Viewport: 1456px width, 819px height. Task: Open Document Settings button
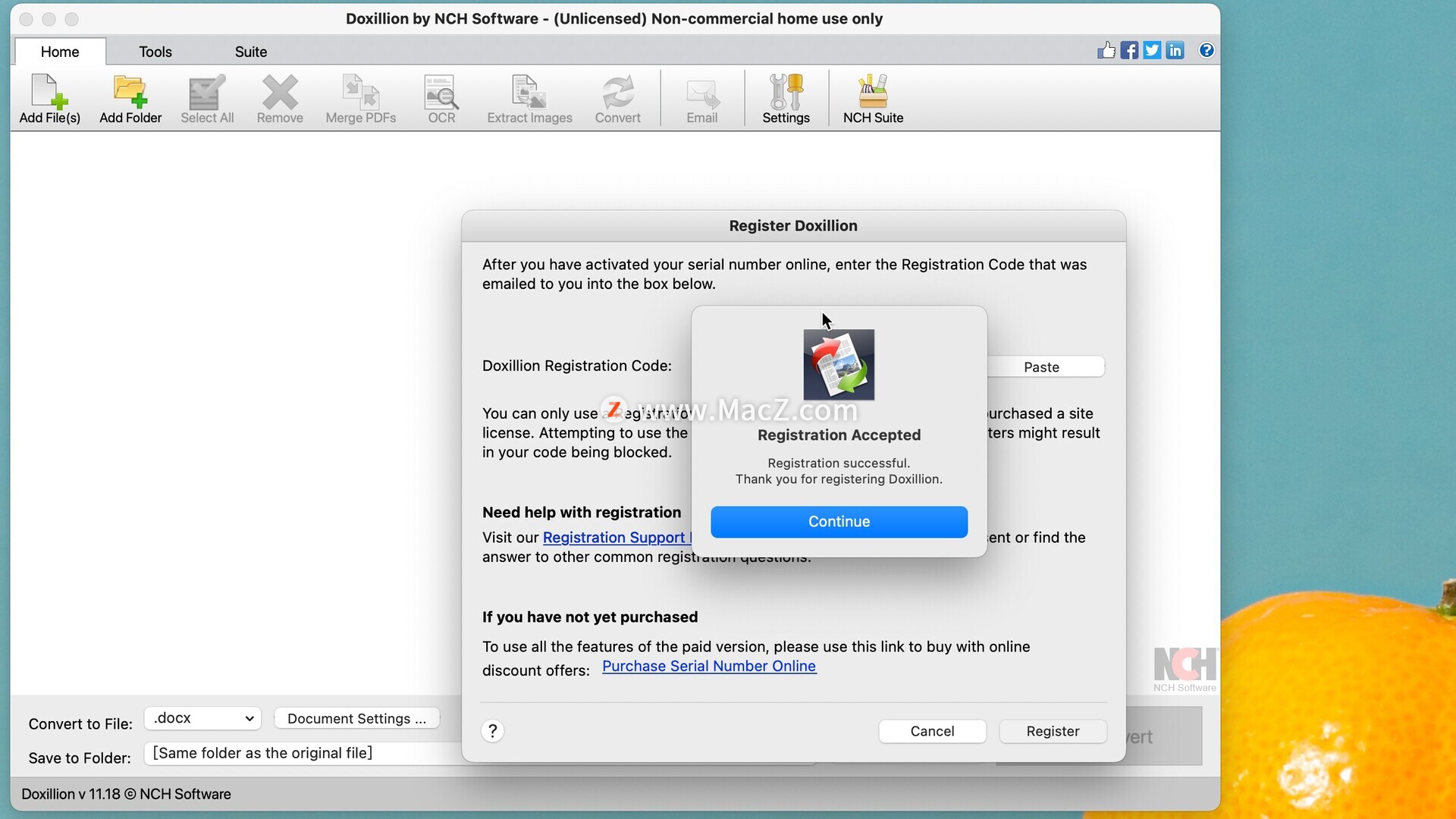[x=356, y=718]
